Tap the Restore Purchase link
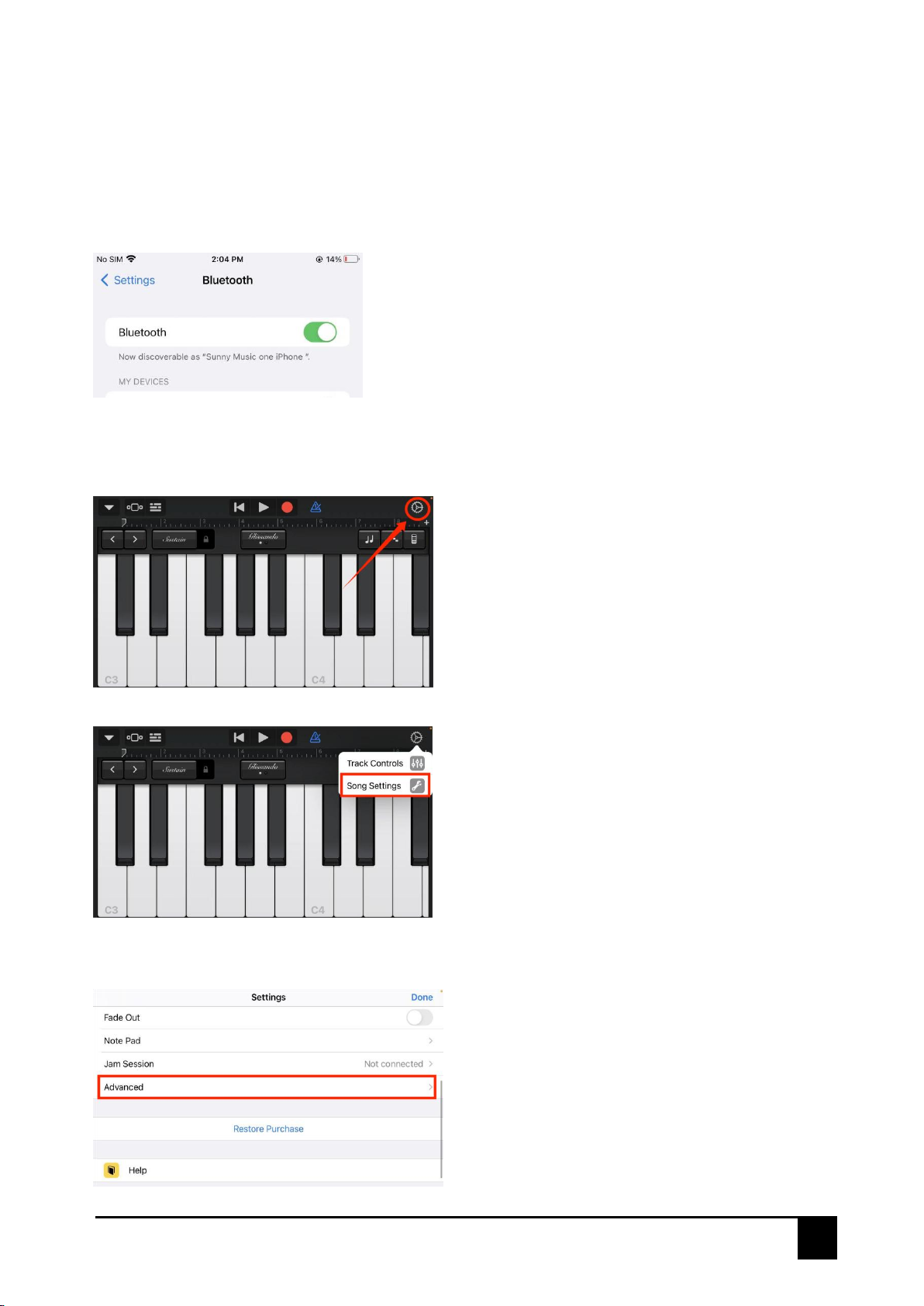 pyautogui.click(x=268, y=1129)
